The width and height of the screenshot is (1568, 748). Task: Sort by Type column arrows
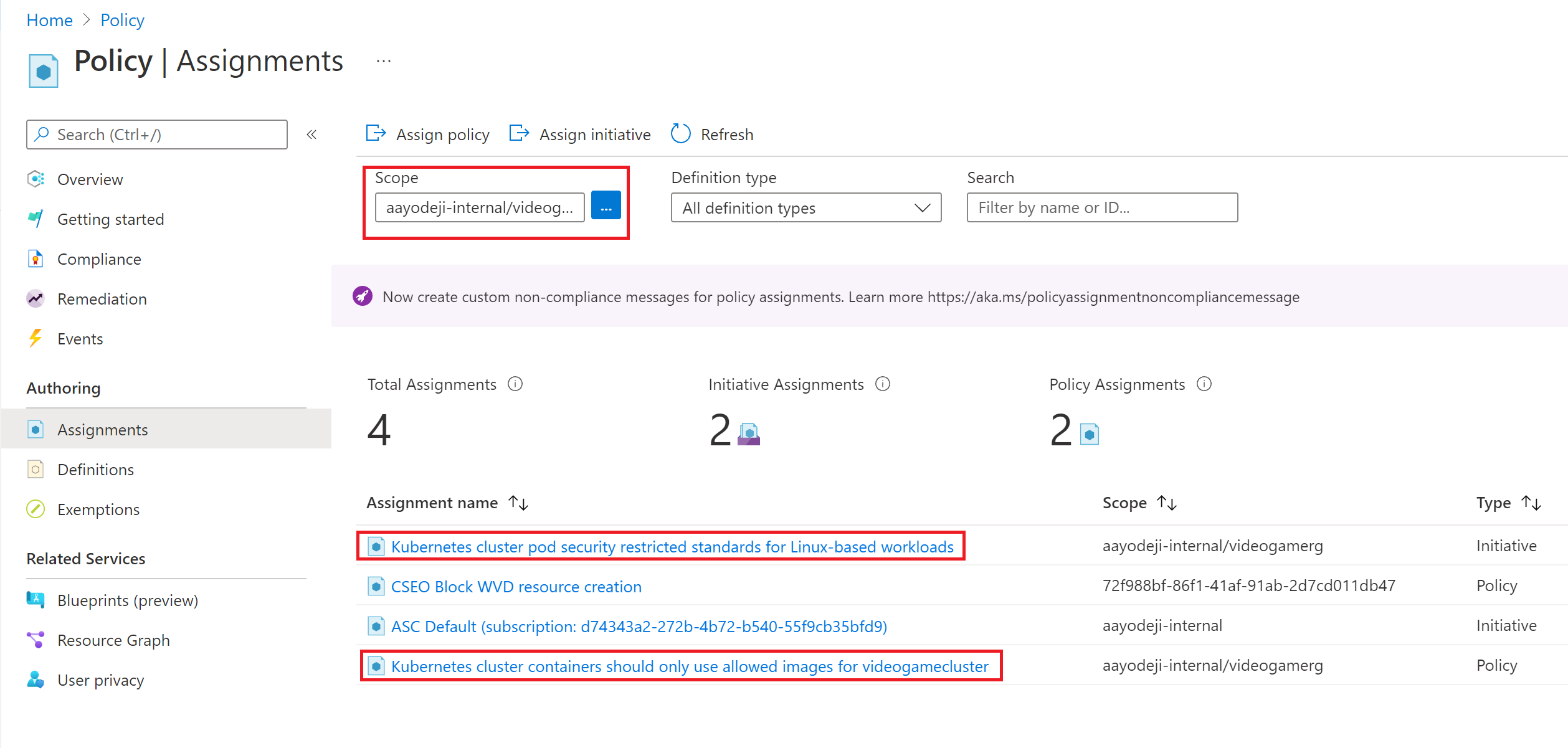(1531, 503)
